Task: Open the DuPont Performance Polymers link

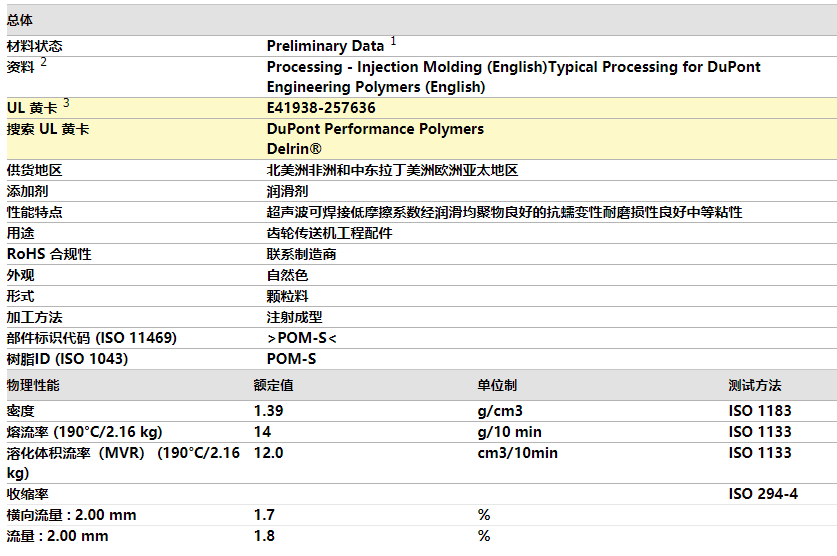Action: (375, 129)
